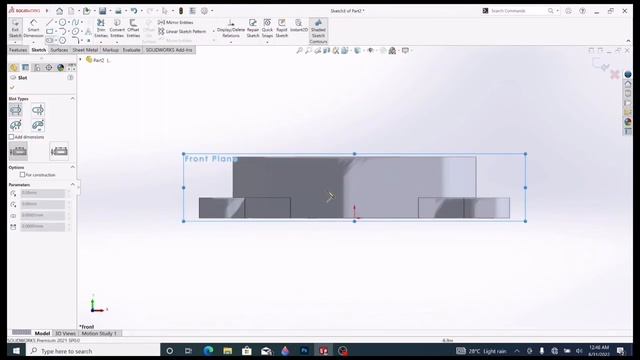The height and width of the screenshot is (360, 640).
Task: Open the Appearances tab in task pane
Action: tap(628, 122)
